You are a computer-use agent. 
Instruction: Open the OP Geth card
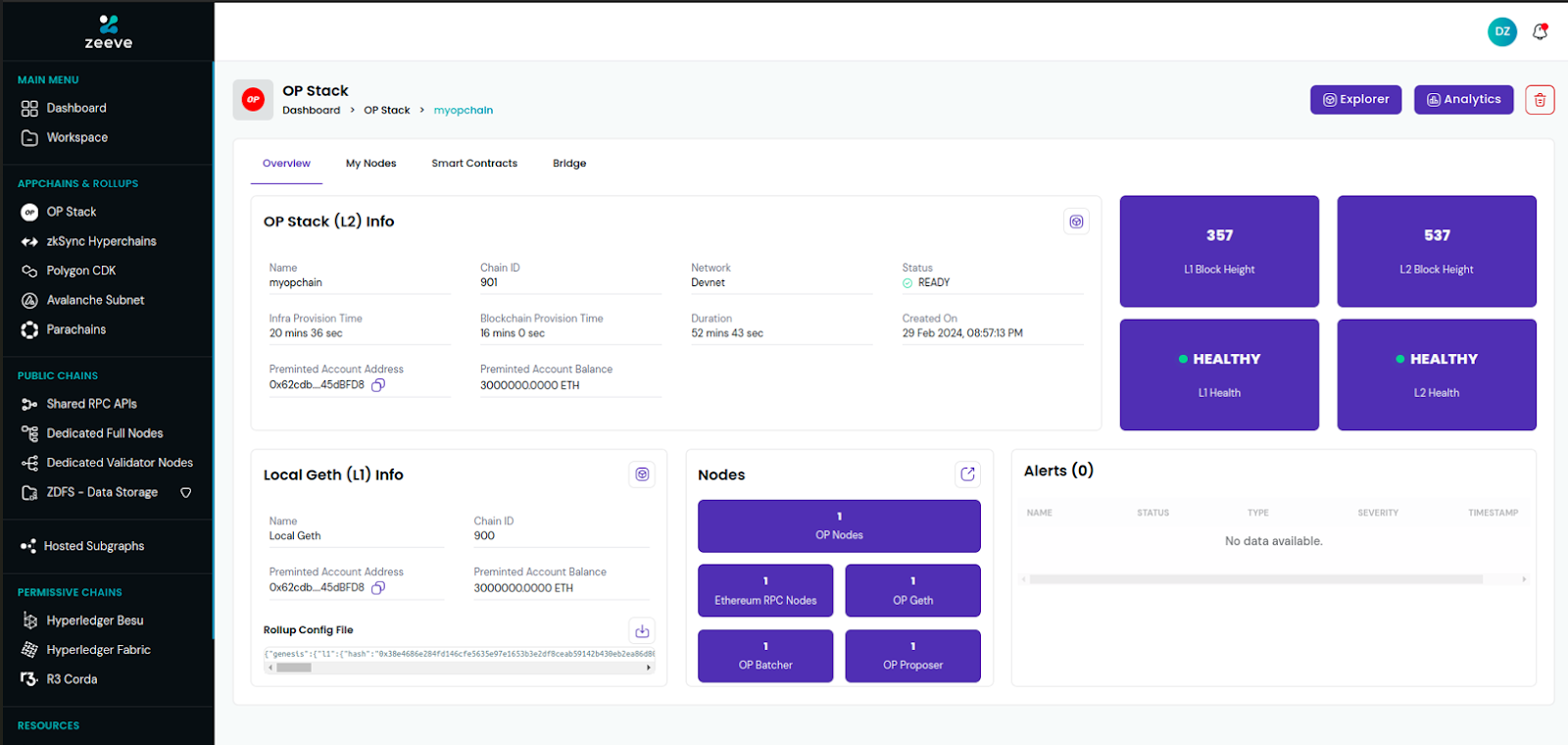point(912,590)
